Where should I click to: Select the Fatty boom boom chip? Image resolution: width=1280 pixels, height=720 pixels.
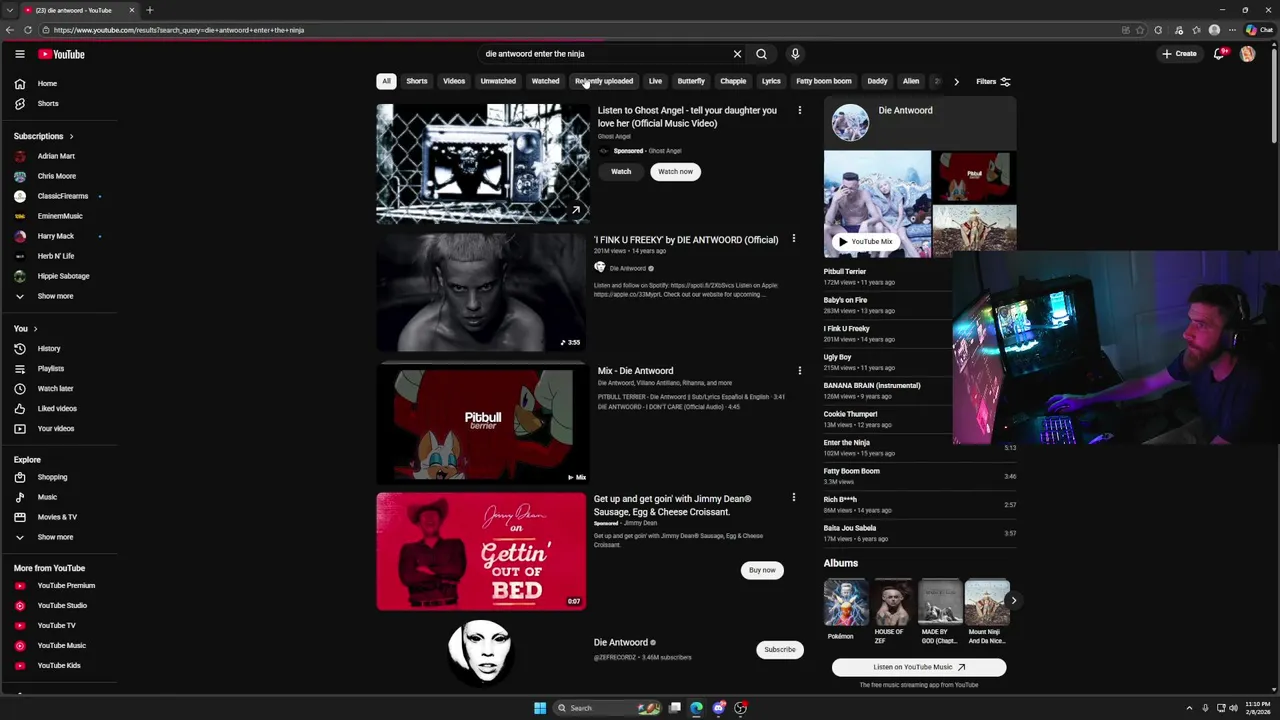(824, 81)
